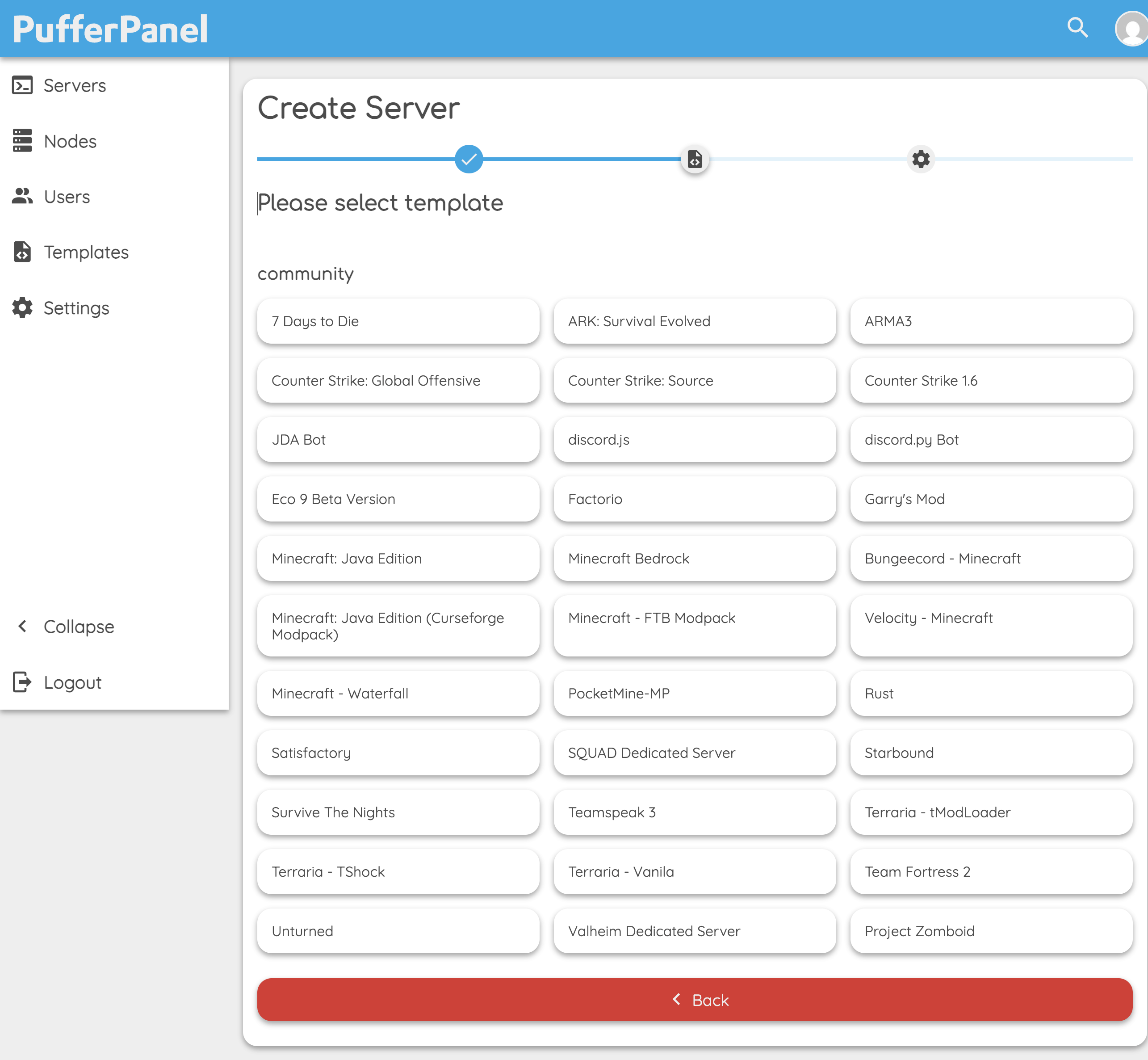Screen dimensions: 1148x1060
Task: Select the Project Zomboid template
Action: [x=991, y=931]
